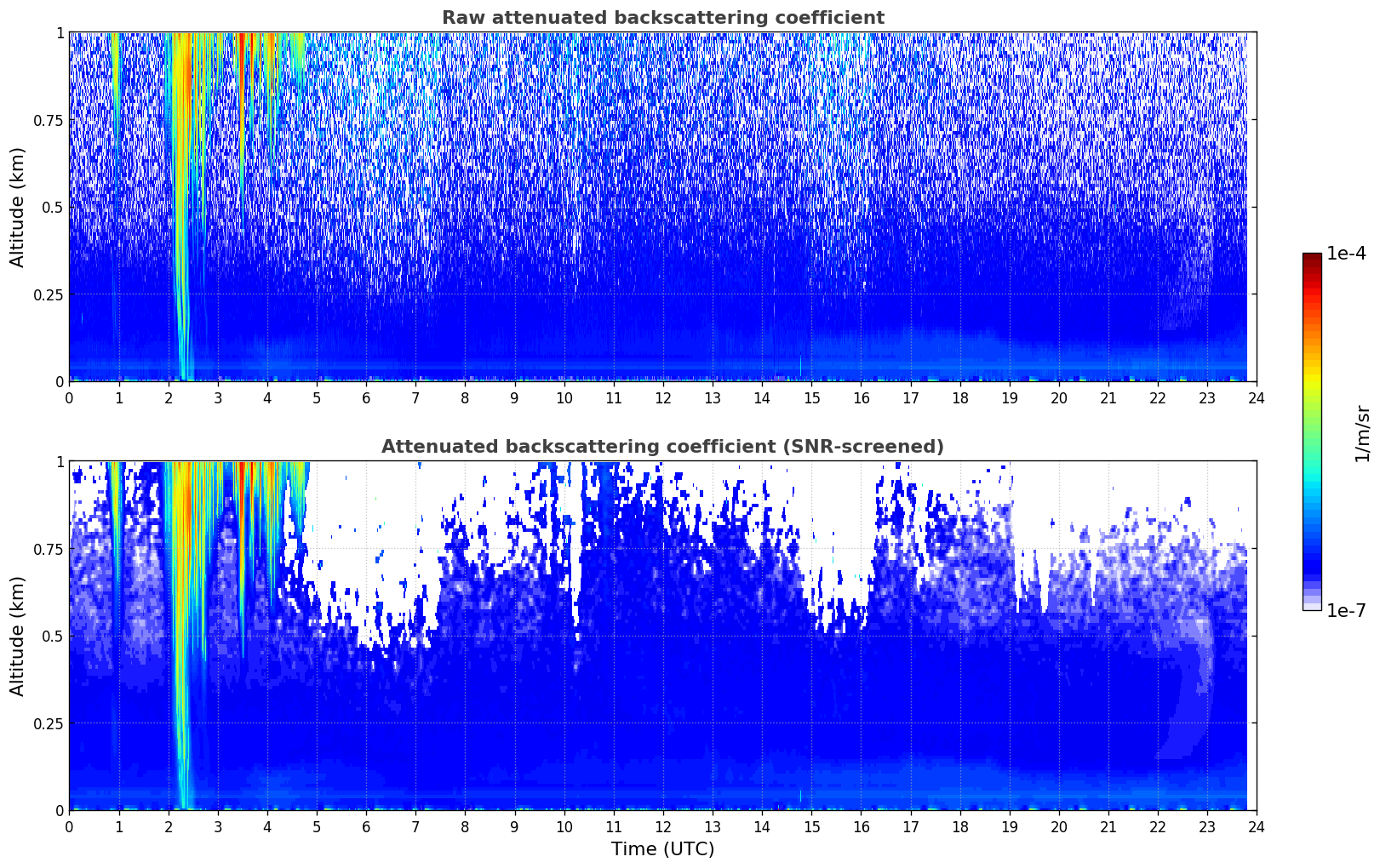
Task: Click the top plot's 'Altitude (km)' label
Action: point(18,207)
